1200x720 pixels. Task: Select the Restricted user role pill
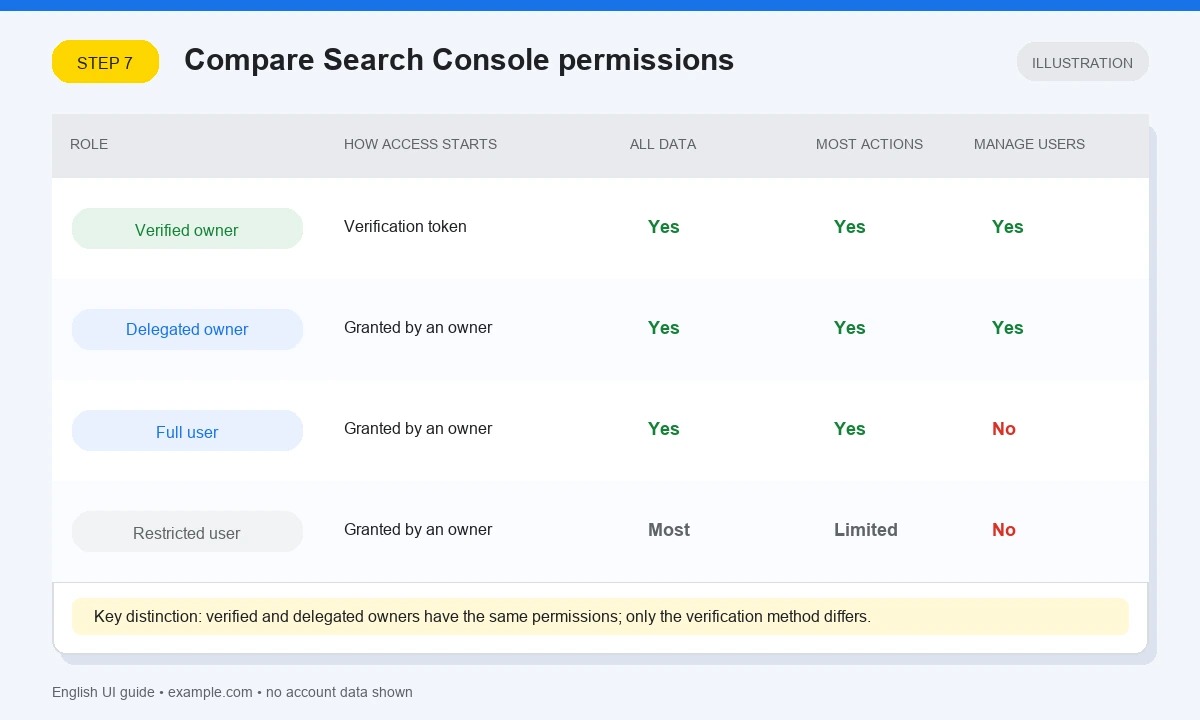point(187,532)
